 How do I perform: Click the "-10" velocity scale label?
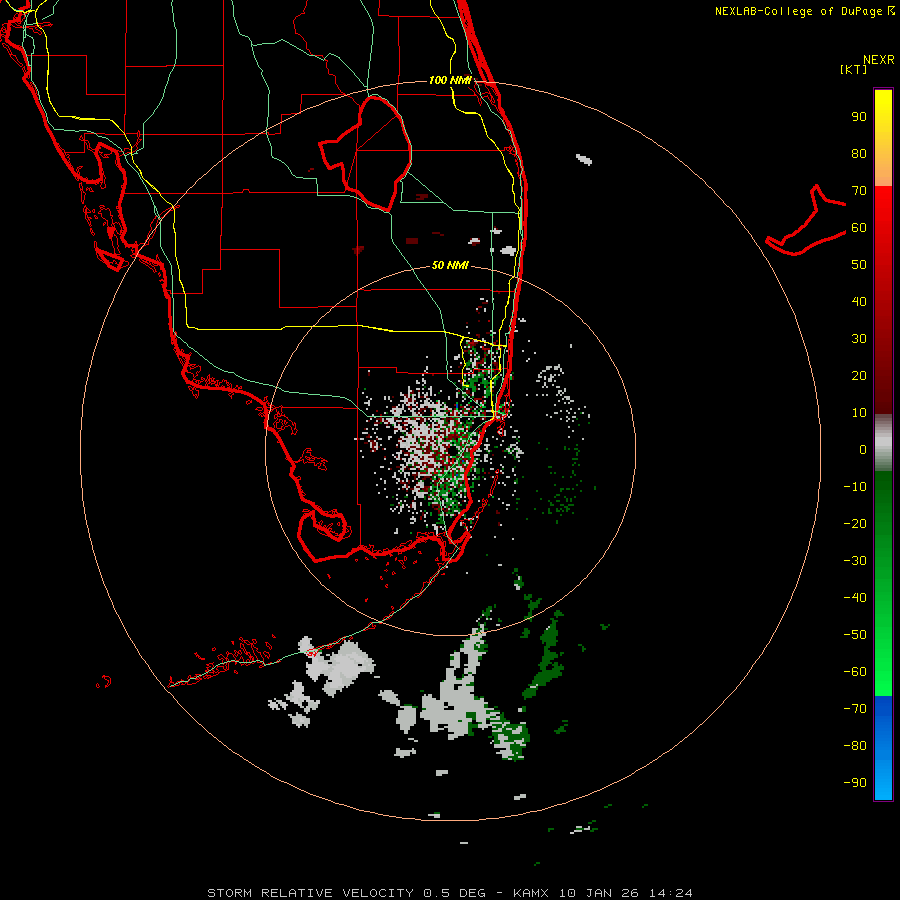[855, 487]
